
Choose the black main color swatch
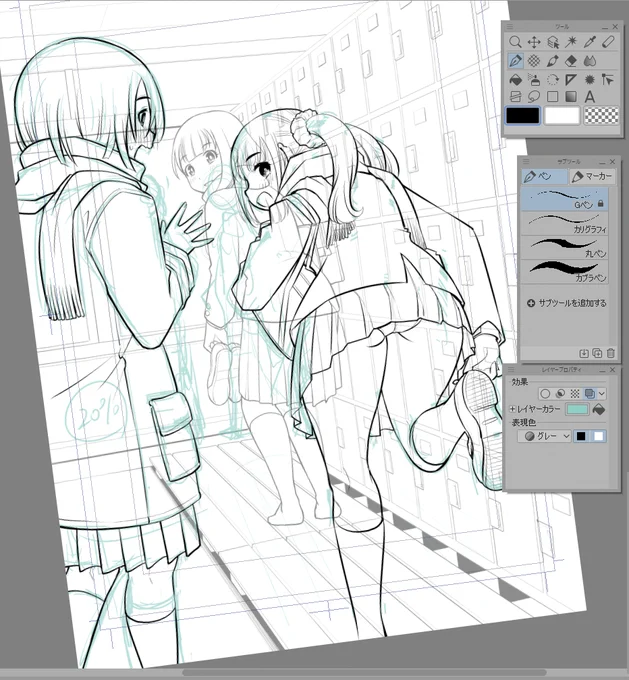tap(523, 116)
